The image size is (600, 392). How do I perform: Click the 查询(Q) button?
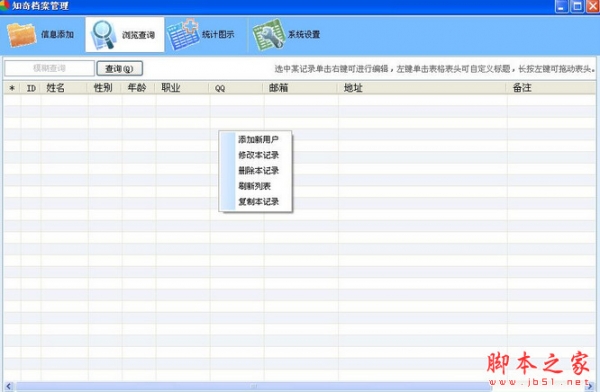(x=119, y=69)
